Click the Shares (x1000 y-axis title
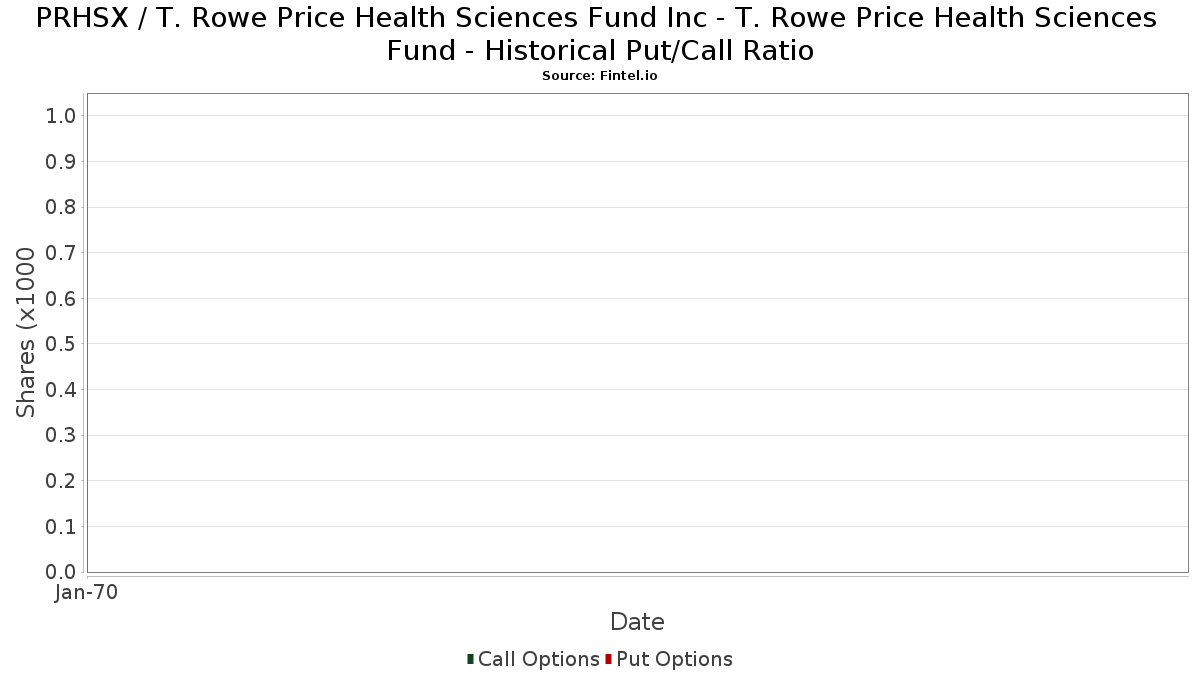This screenshot has width=1200, height=675. pos(26,333)
